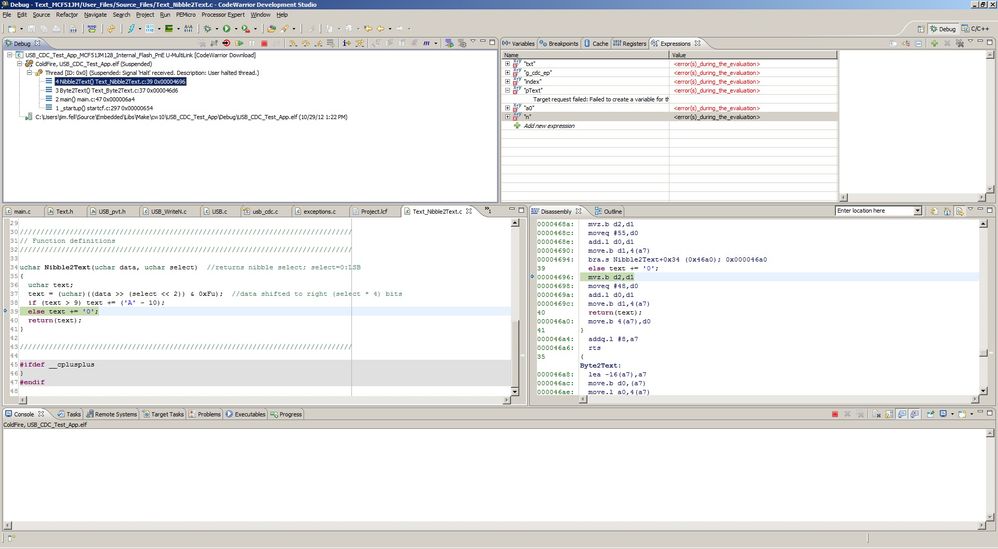This screenshot has width=998, height=549.
Task: Switch to the C/C++ perspective
Action: pyautogui.click(x=977, y=29)
